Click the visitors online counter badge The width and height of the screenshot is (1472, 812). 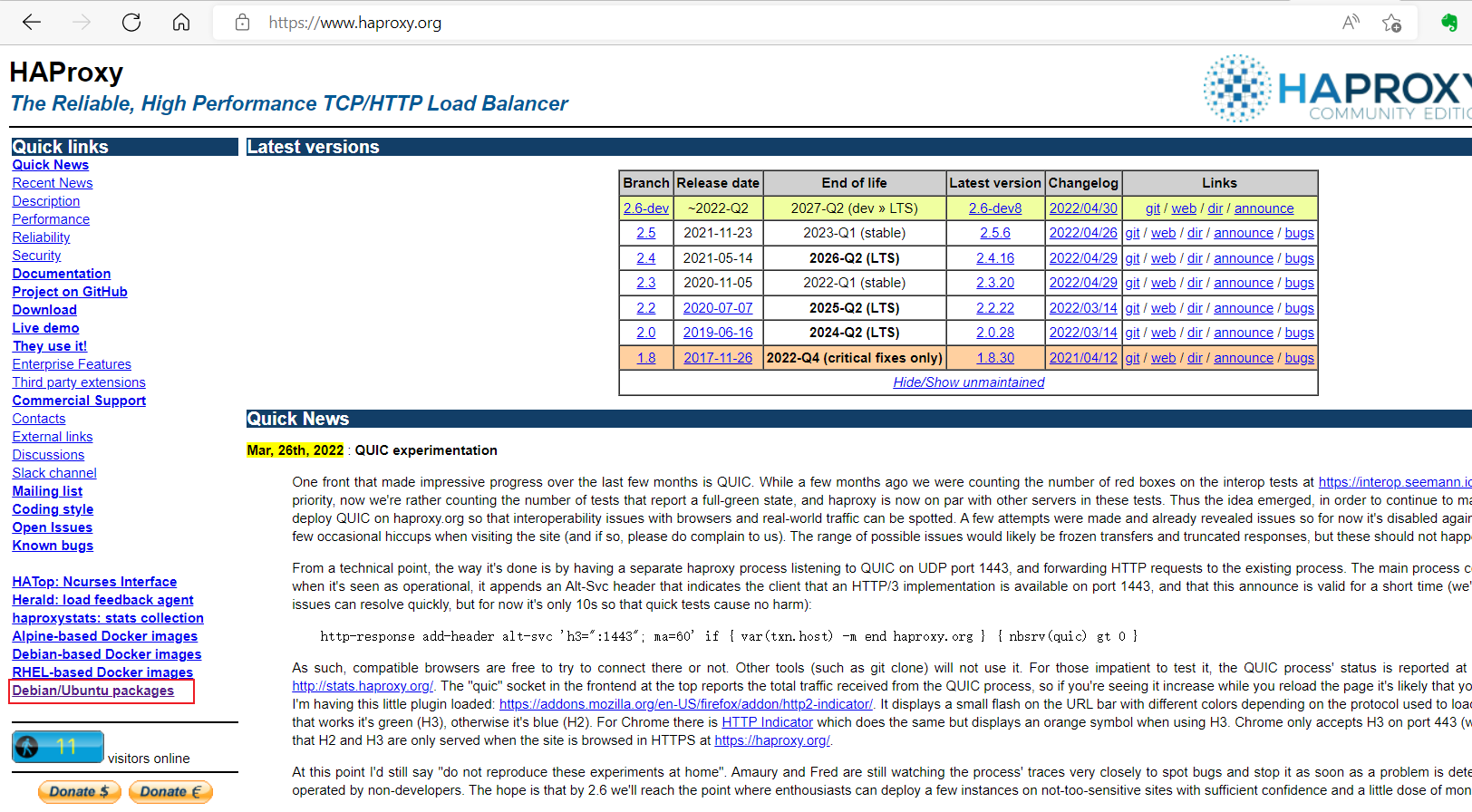click(x=58, y=747)
